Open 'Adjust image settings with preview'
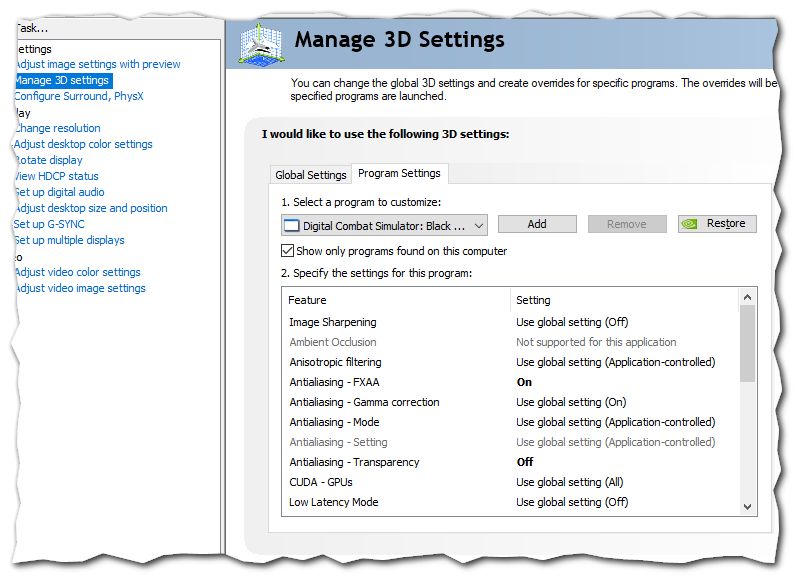The width and height of the screenshot is (801, 582). point(97,64)
